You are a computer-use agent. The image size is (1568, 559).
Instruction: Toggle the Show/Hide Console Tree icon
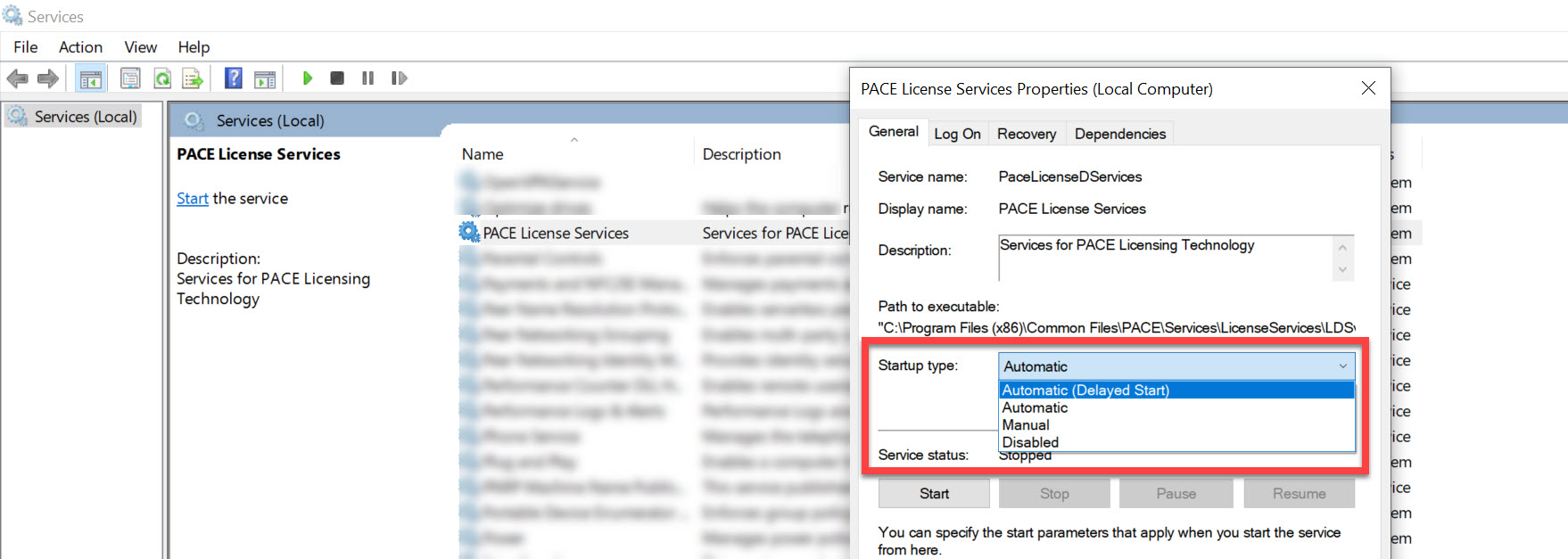point(90,78)
